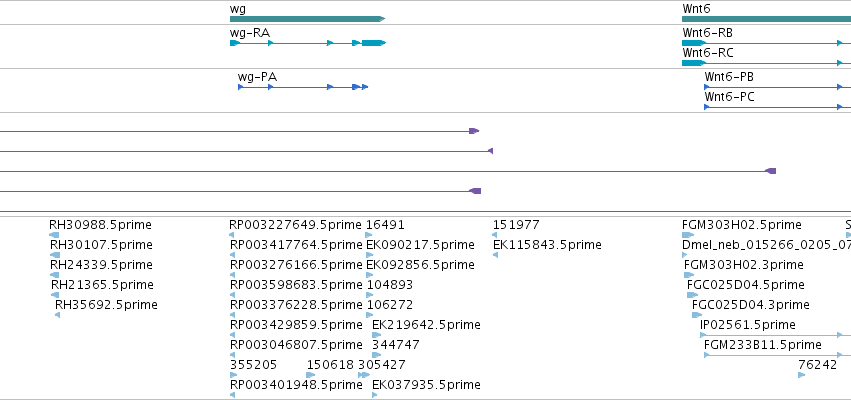Select the RP003227649.5prime label
This screenshot has width=851, height=400.
(x=295, y=225)
